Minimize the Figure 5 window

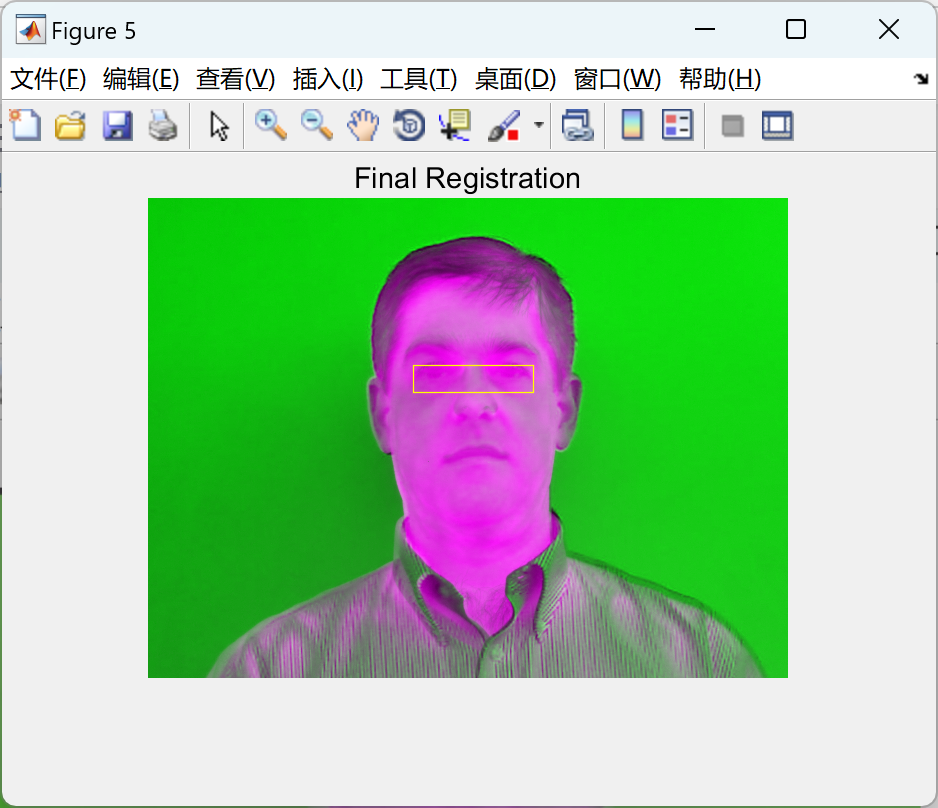(x=705, y=29)
